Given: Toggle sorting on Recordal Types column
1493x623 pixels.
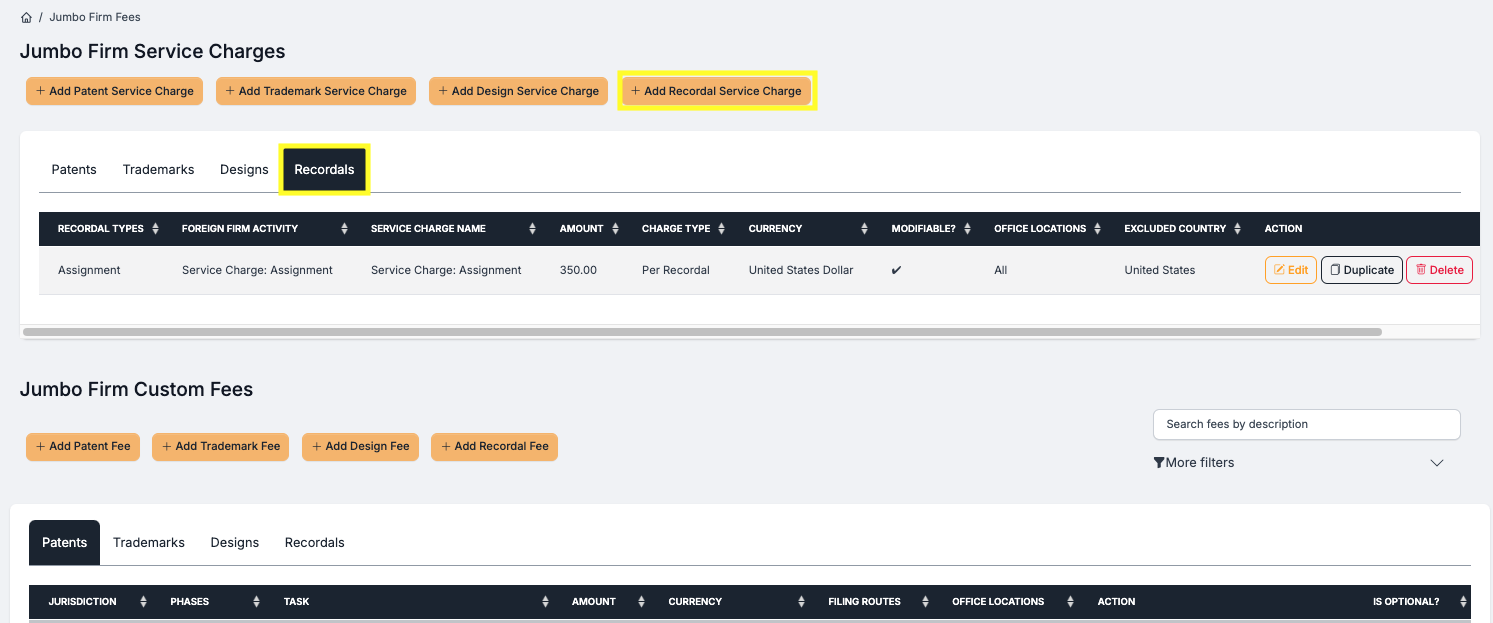Looking at the screenshot, I should pos(155,228).
